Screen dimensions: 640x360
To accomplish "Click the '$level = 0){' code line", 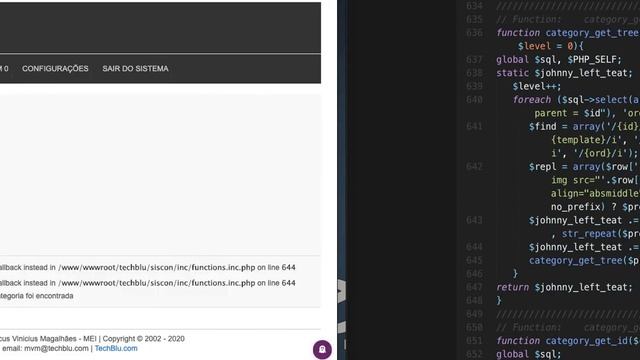I will coord(551,46).
